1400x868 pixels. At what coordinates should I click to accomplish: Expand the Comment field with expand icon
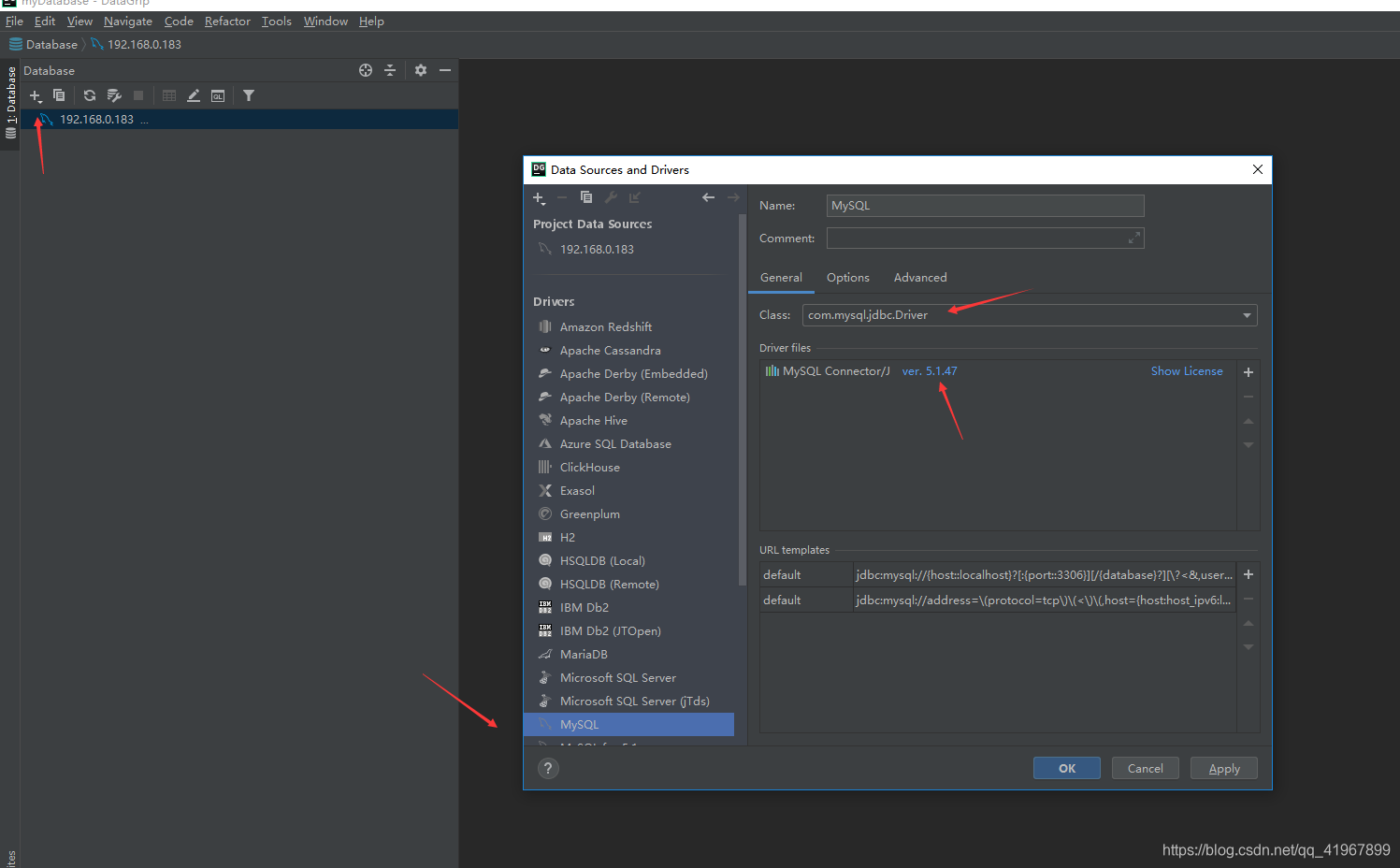1133,239
